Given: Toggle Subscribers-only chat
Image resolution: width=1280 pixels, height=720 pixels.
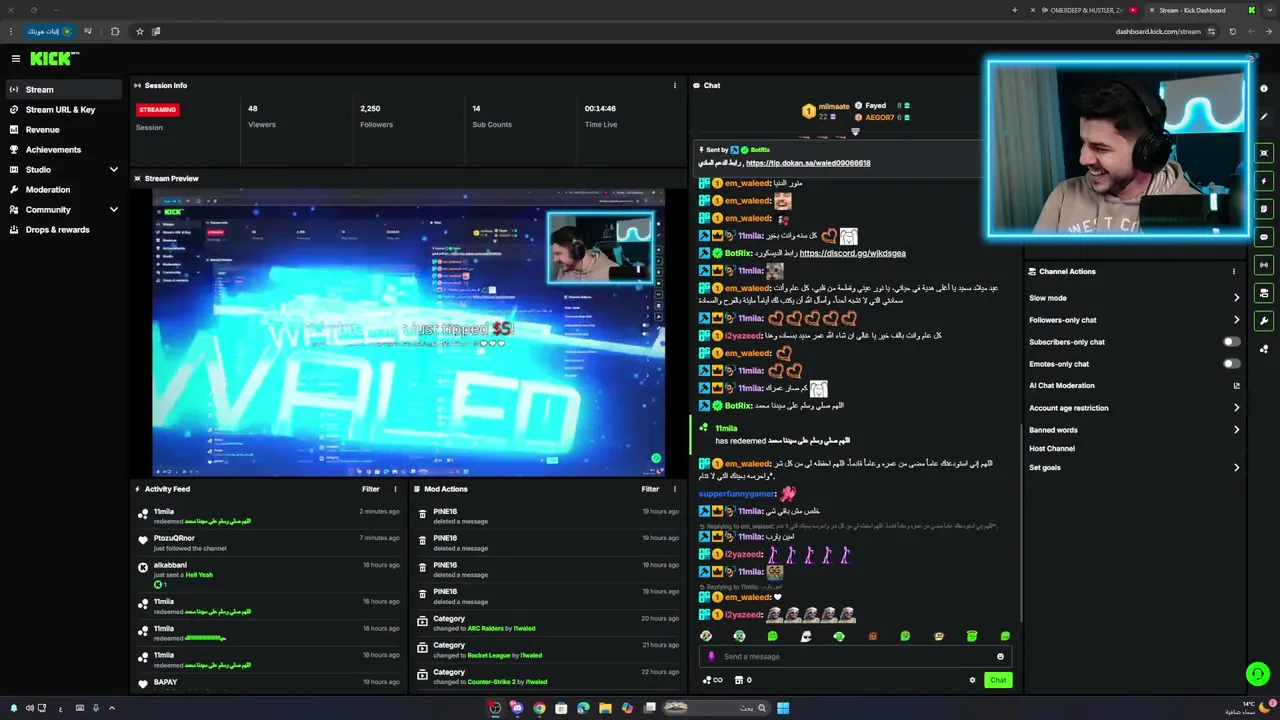Looking at the screenshot, I should pyautogui.click(x=1232, y=342).
